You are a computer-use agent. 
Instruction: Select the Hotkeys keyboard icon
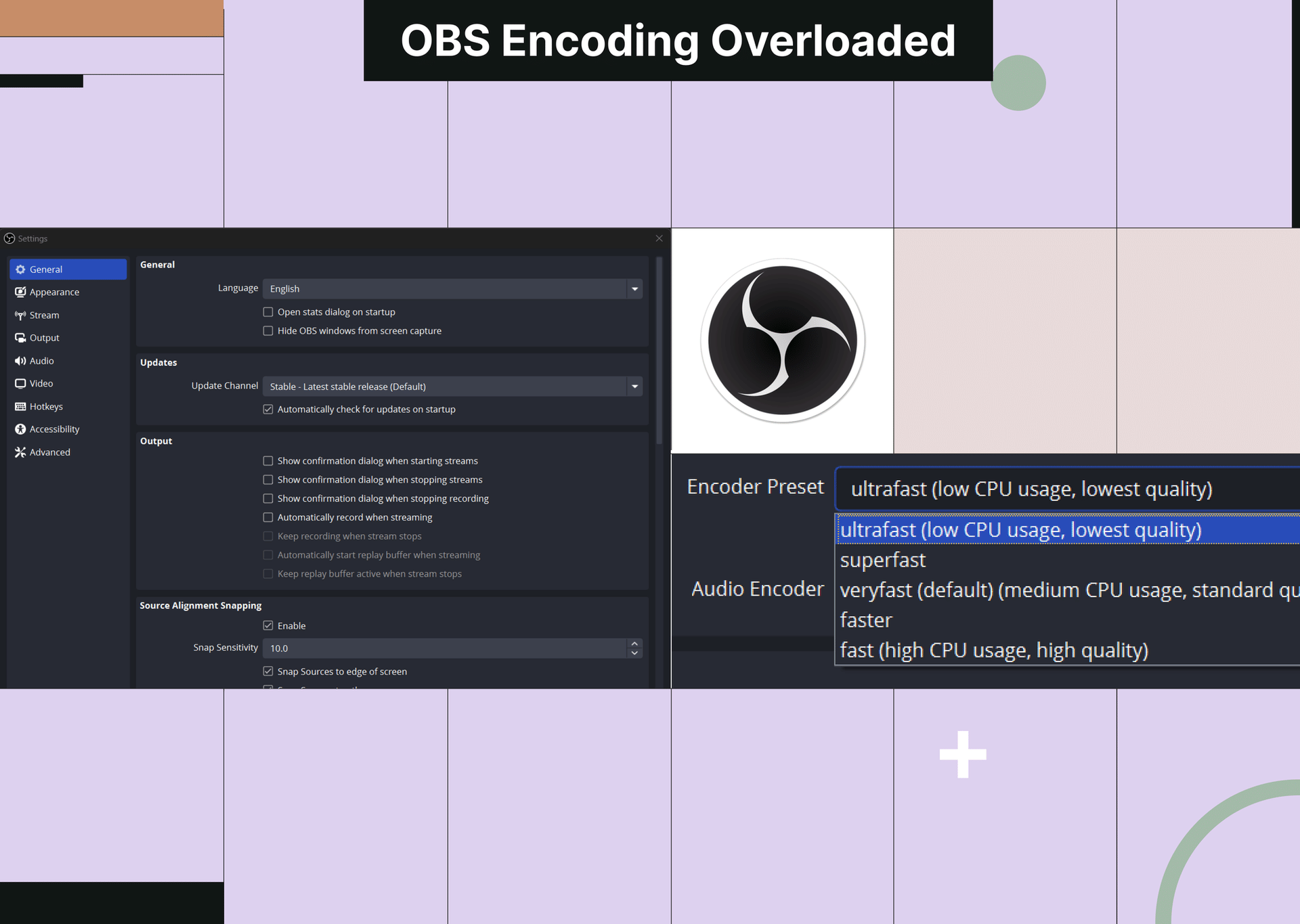pyautogui.click(x=20, y=406)
